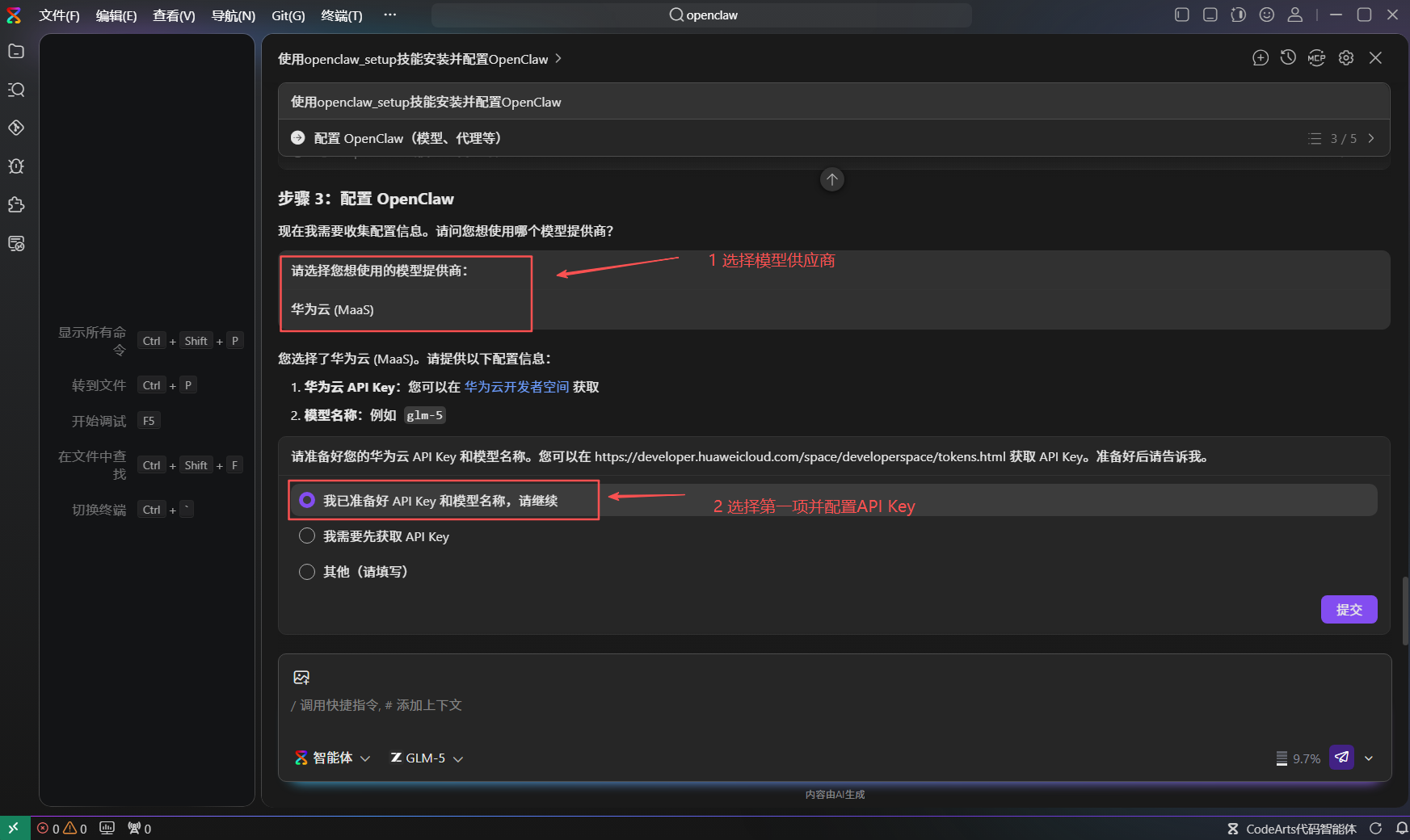Click the warnings count in status bar
The image size is (1410, 840).
pos(75,829)
